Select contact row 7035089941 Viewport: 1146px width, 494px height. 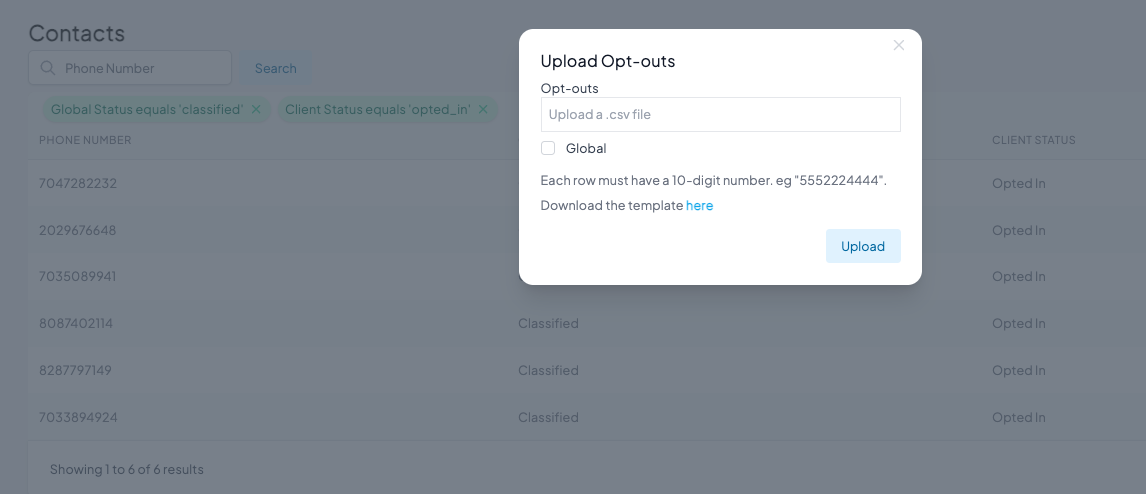point(78,276)
